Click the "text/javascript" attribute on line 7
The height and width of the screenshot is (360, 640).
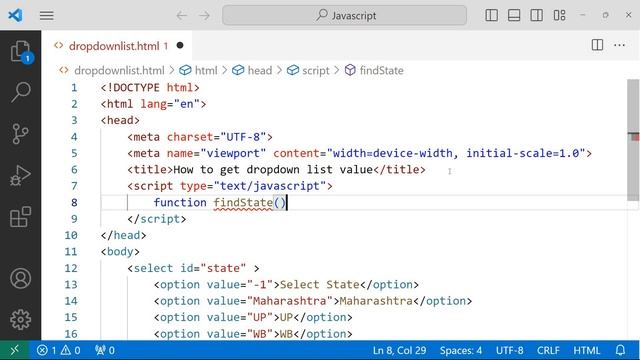tap(270, 186)
